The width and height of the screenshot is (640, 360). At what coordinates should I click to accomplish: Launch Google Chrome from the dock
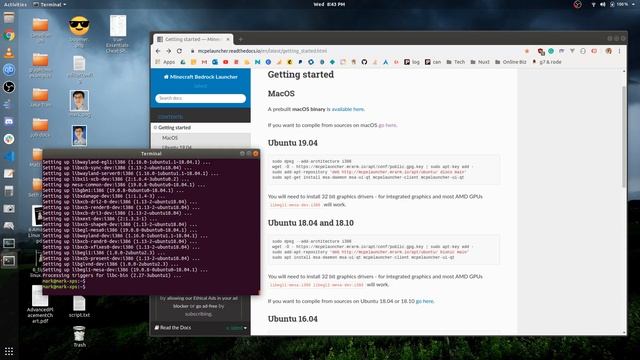[x=9, y=36]
